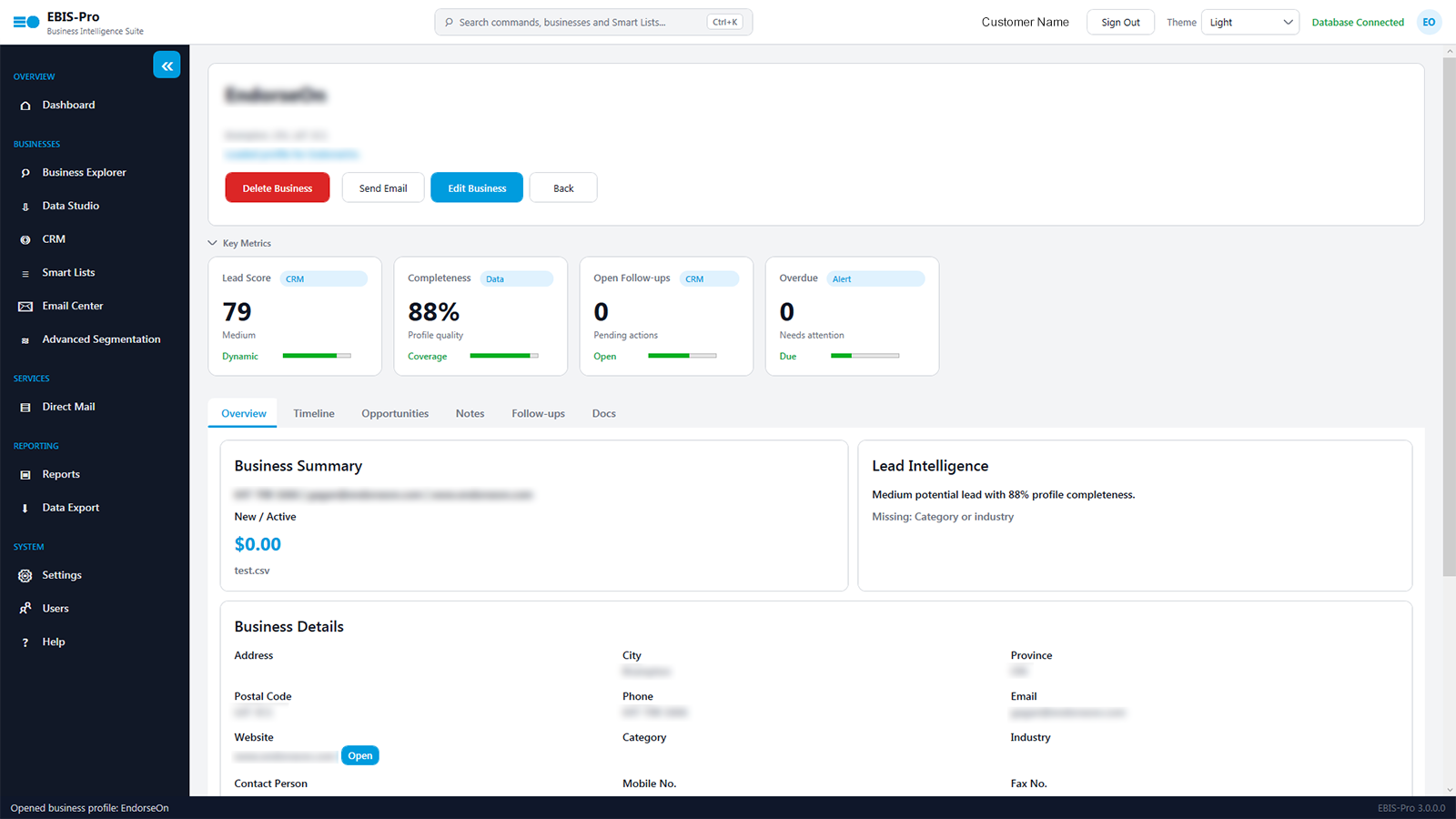The image size is (1456, 819).
Task: Click the Dashboard home icon
Action: click(25, 106)
